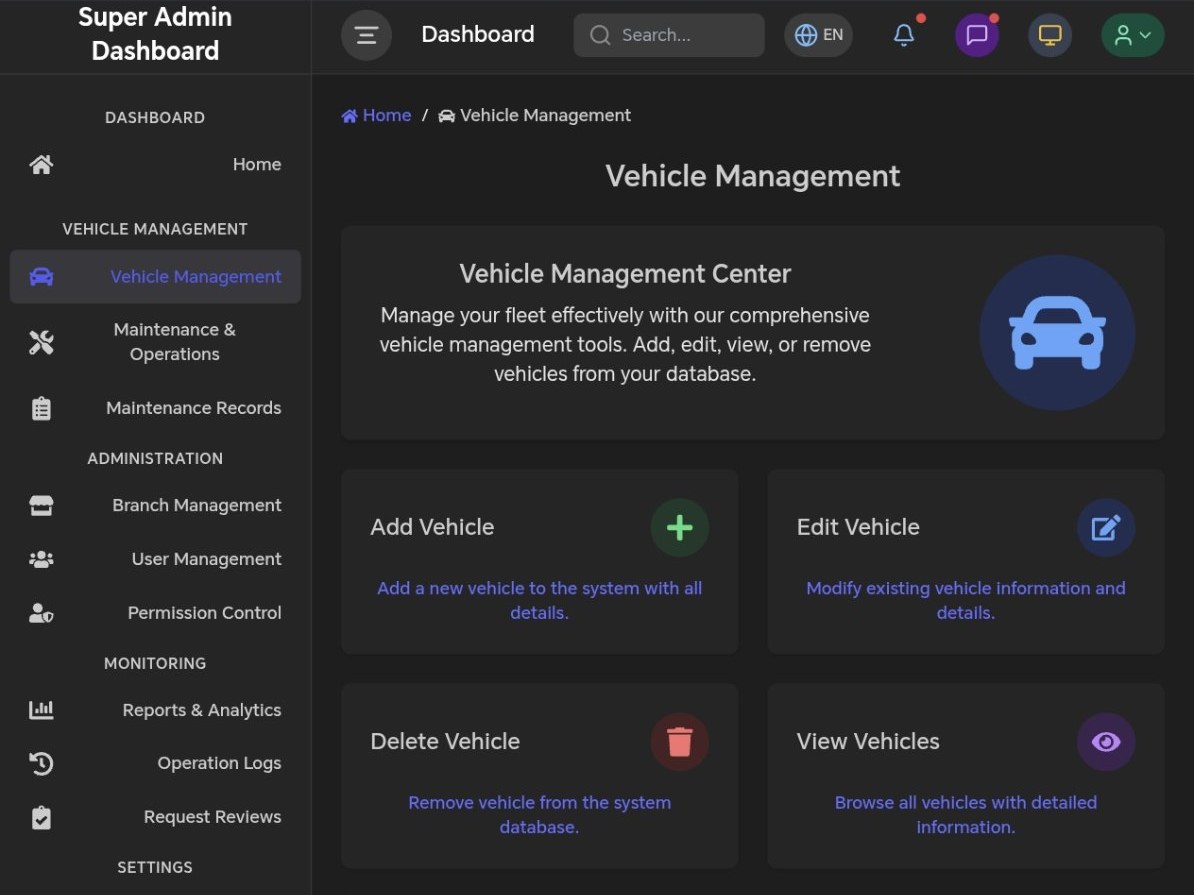Click the purple eye View Vehicles icon
Image resolution: width=1194 pixels, height=895 pixels.
(1106, 741)
